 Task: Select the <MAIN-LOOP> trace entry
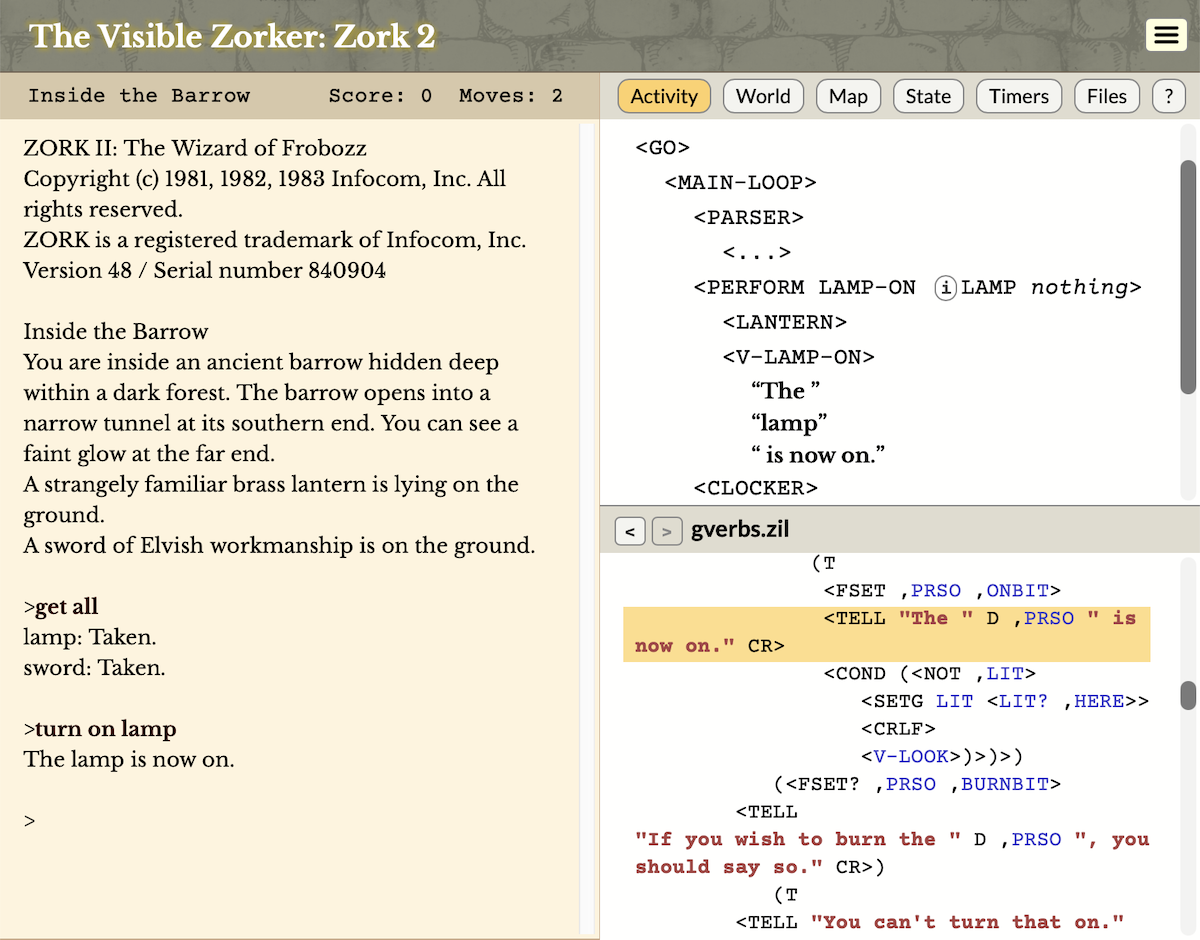tap(740, 183)
